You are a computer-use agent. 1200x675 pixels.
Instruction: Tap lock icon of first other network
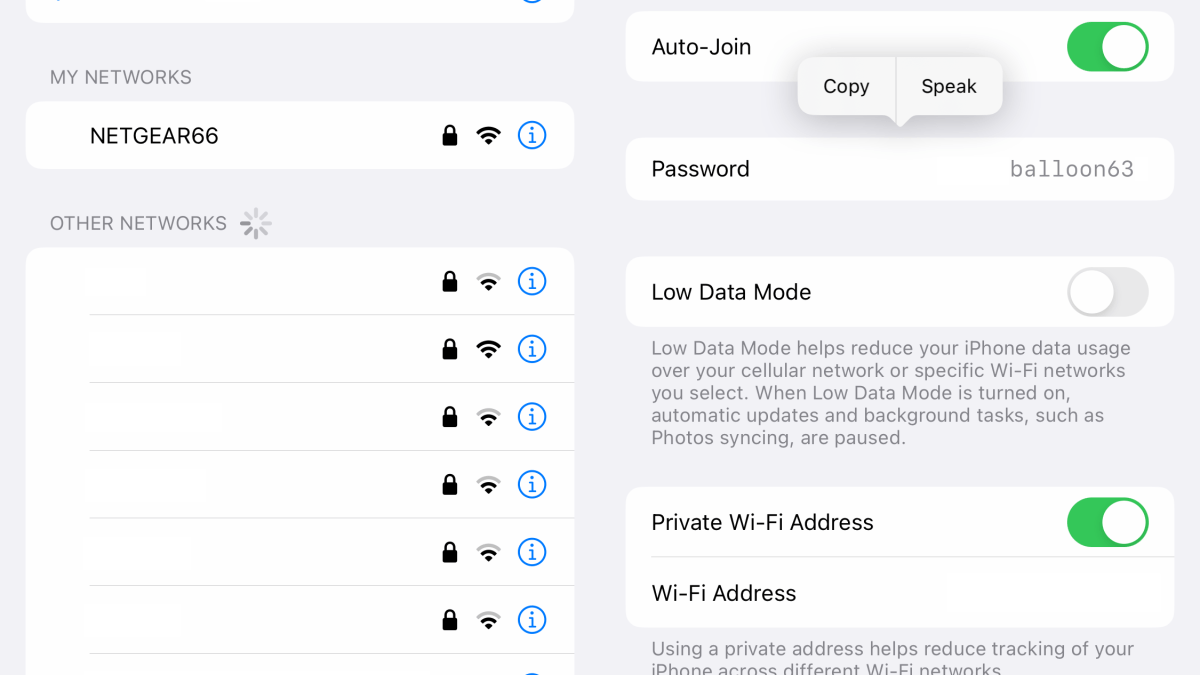tap(450, 282)
